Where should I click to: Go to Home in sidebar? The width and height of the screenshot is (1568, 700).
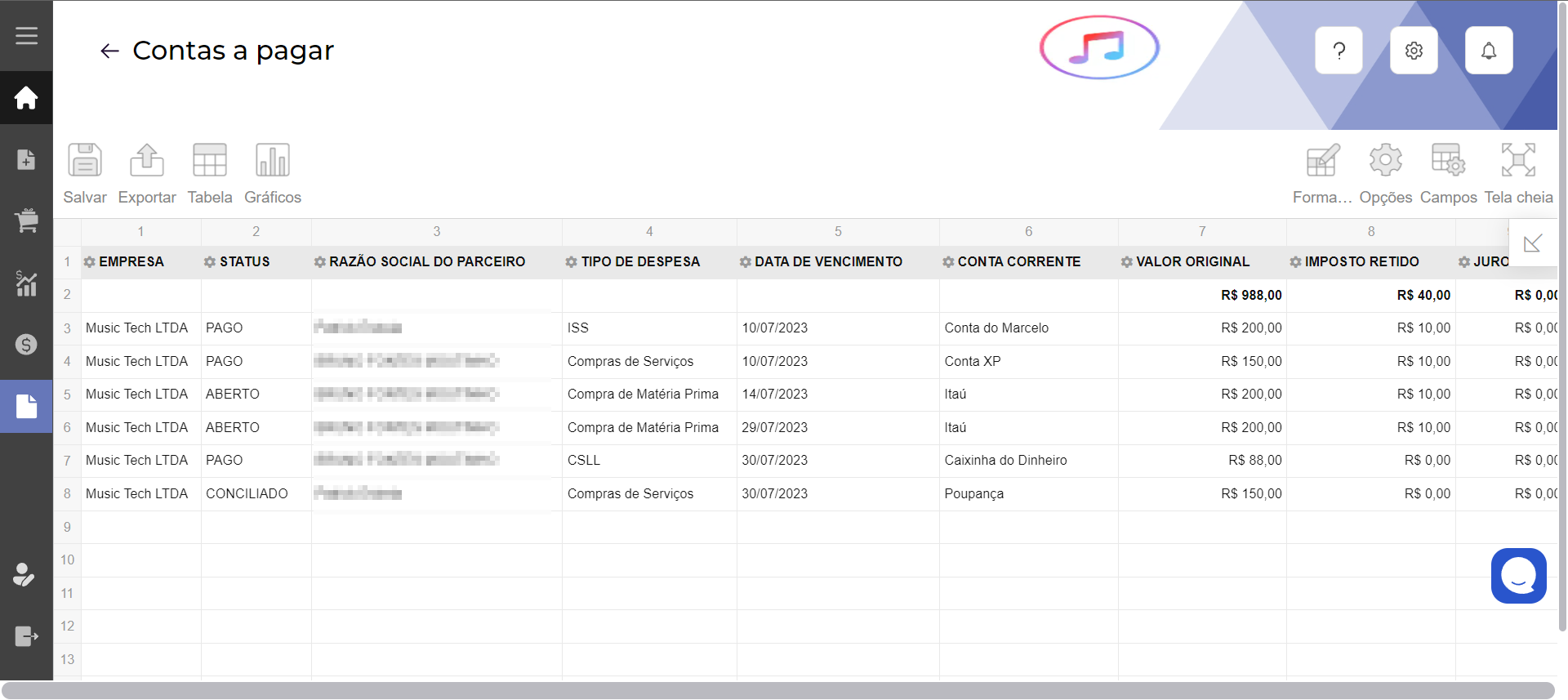[x=26, y=98]
